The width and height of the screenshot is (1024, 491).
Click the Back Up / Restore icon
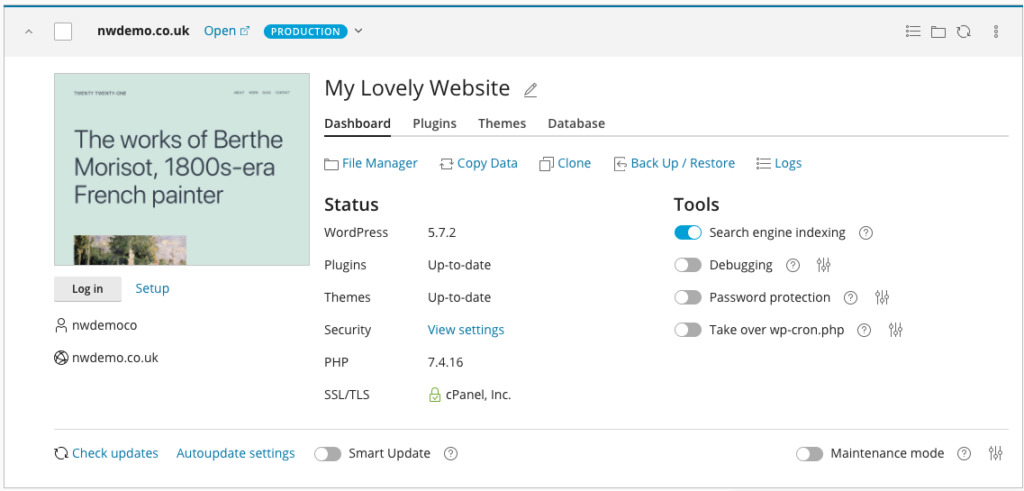[x=620, y=164]
